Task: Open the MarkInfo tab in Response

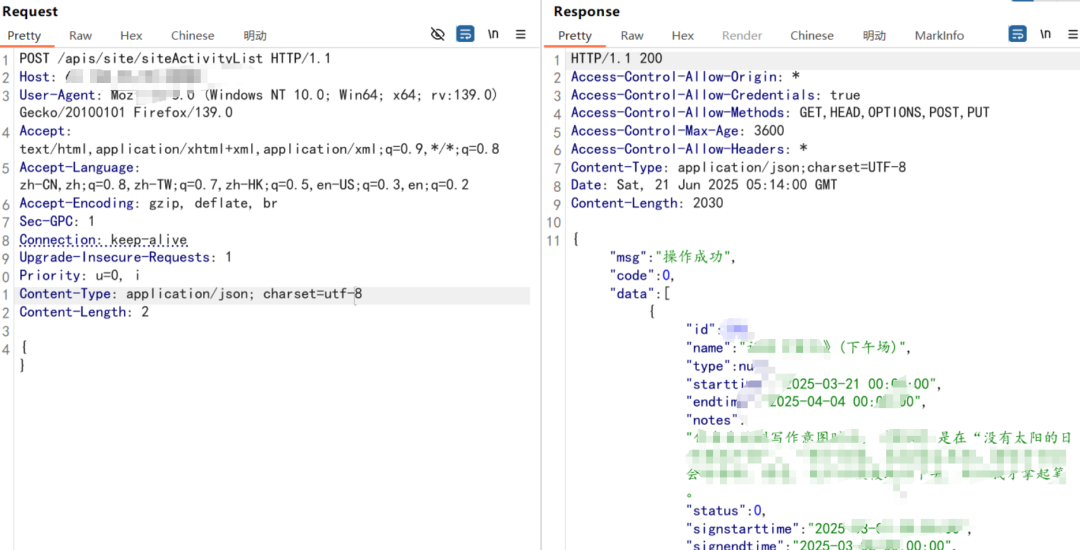Action: [x=939, y=36]
